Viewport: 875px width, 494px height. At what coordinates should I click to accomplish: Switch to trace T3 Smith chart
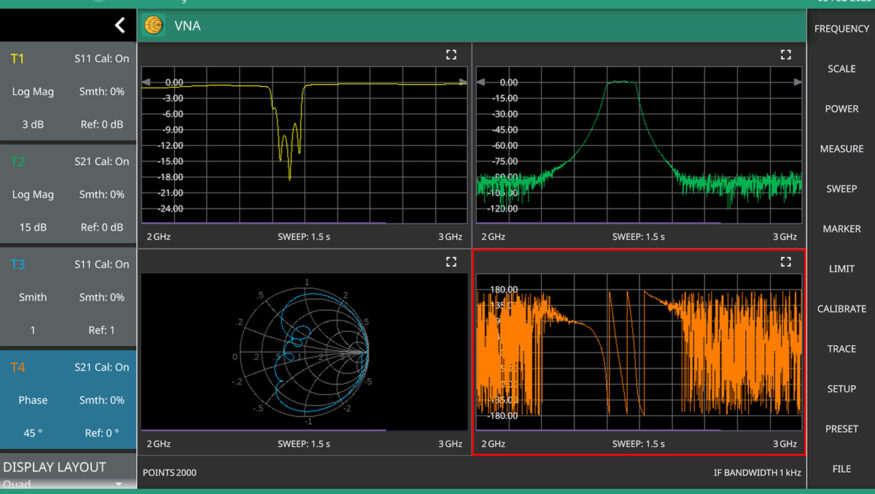(x=68, y=297)
